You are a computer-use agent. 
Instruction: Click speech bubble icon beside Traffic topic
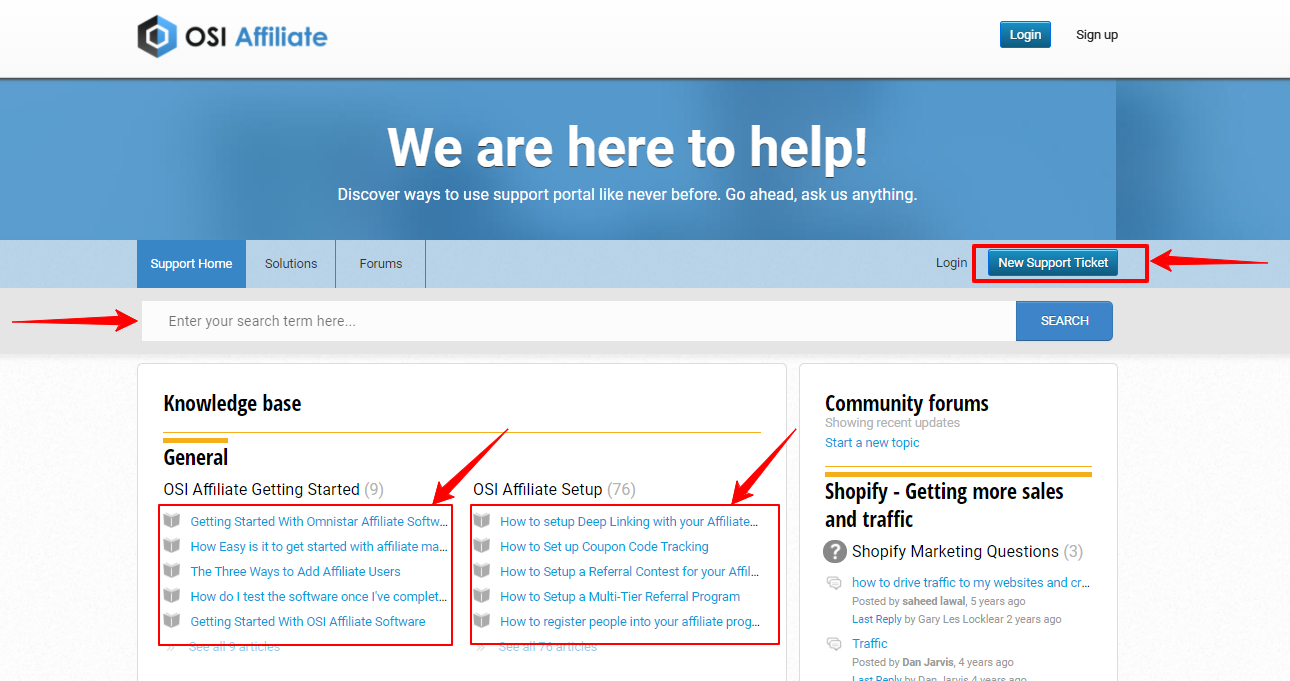tap(834, 644)
